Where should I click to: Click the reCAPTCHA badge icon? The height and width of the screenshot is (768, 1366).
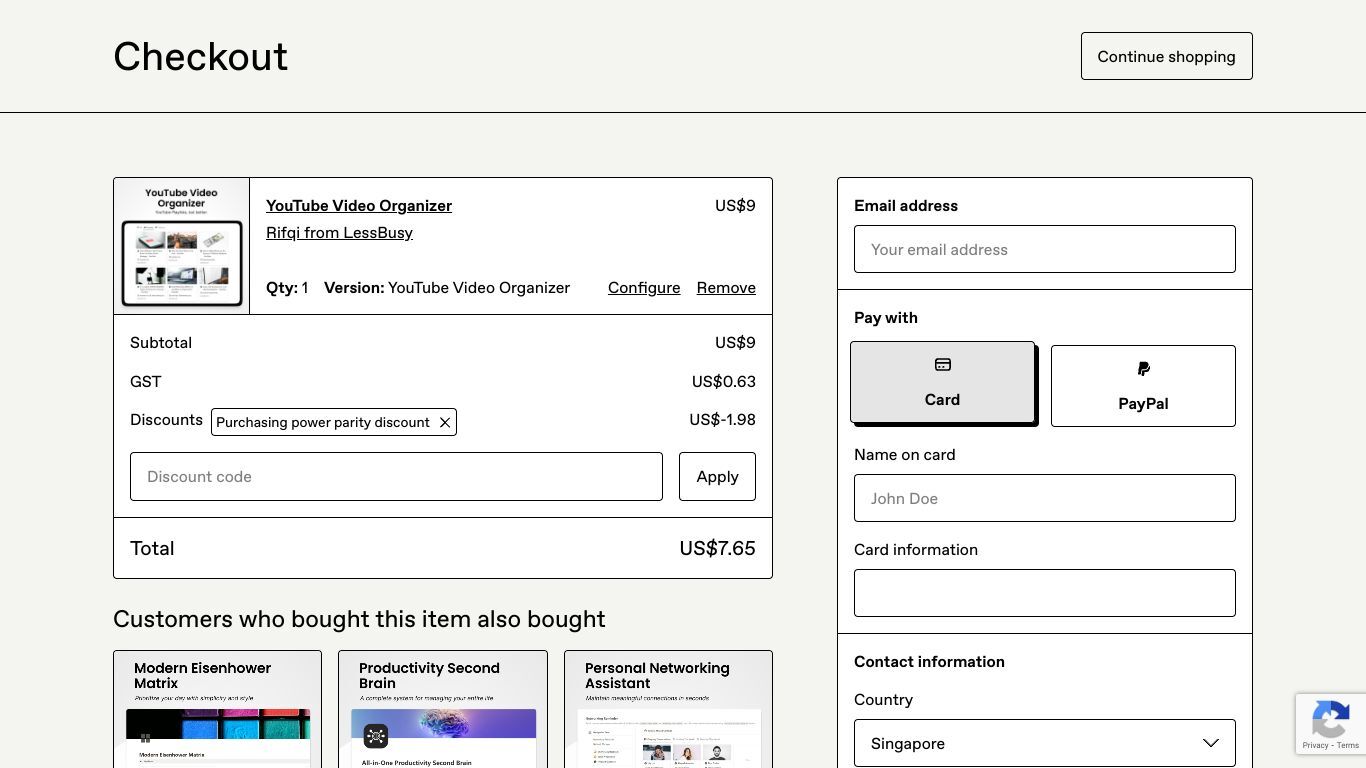[x=1330, y=718]
